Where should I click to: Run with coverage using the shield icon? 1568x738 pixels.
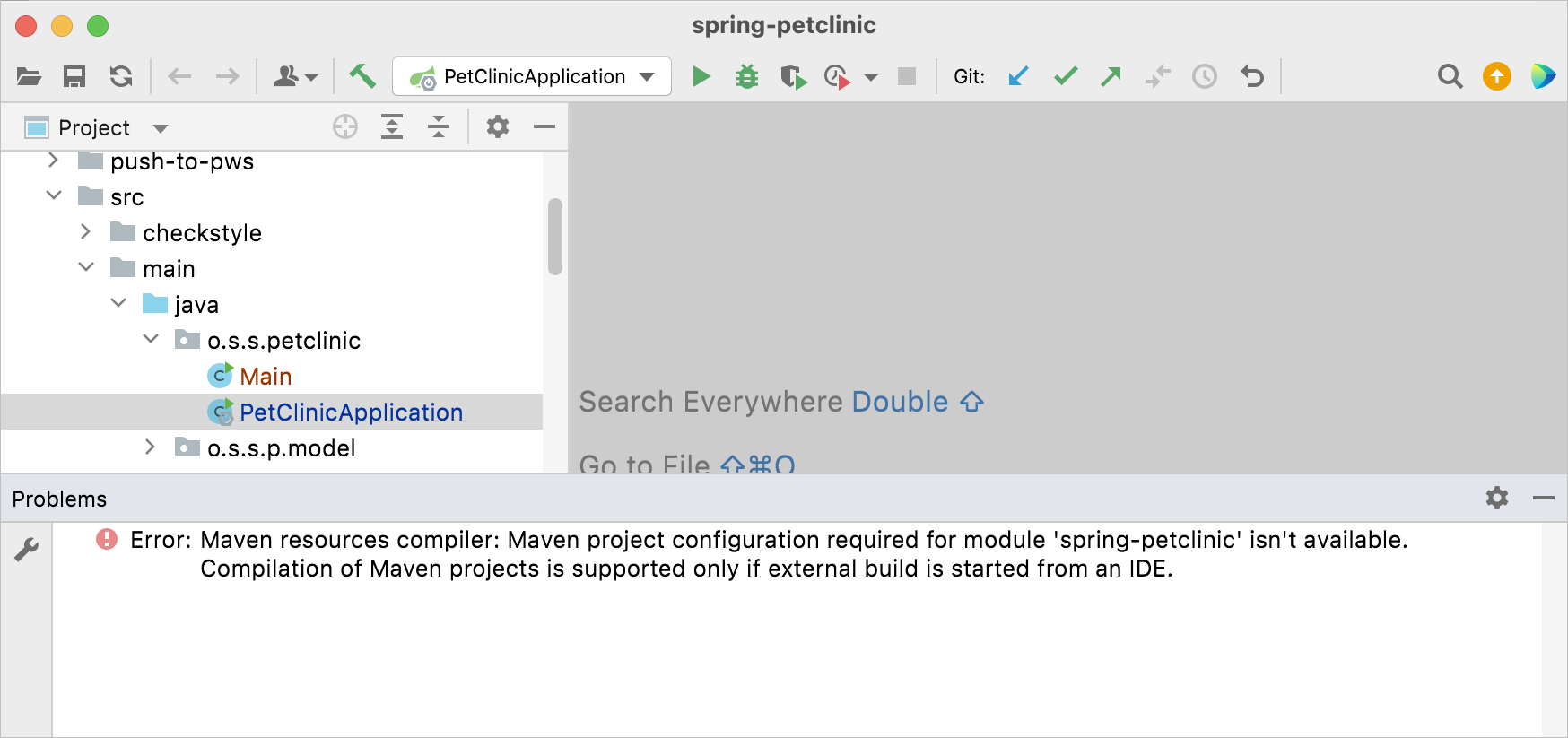[793, 77]
